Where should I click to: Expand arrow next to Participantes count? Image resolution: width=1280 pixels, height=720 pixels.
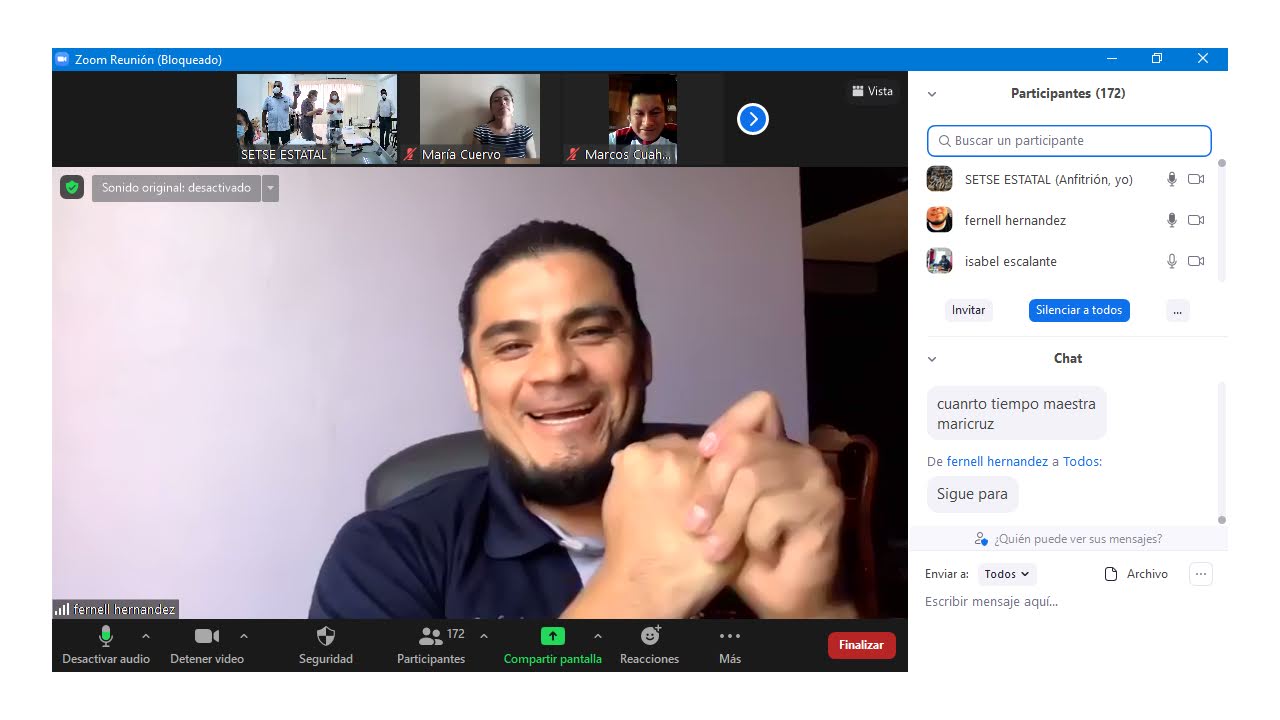pos(484,636)
